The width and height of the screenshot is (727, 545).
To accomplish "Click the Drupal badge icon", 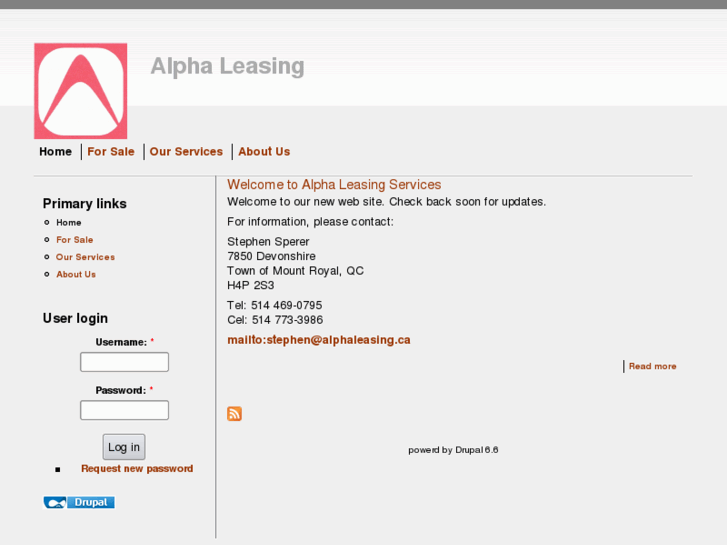I will [x=79, y=502].
